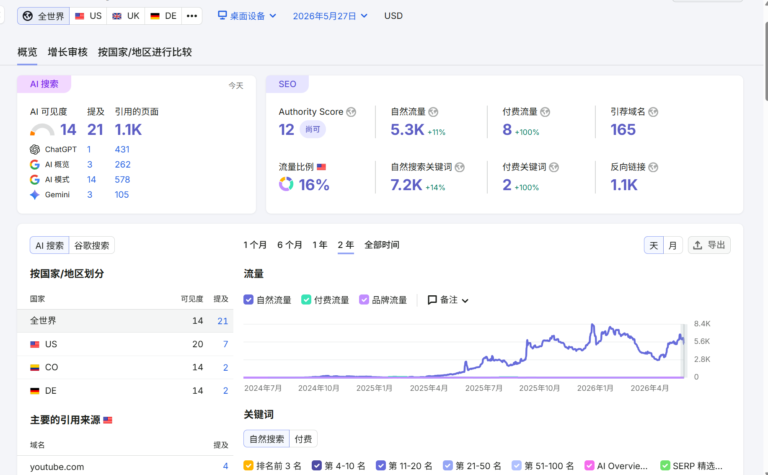The width and height of the screenshot is (768, 475).
Task: Click the 付费关键词 globe info icon
Action: (554, 167)
